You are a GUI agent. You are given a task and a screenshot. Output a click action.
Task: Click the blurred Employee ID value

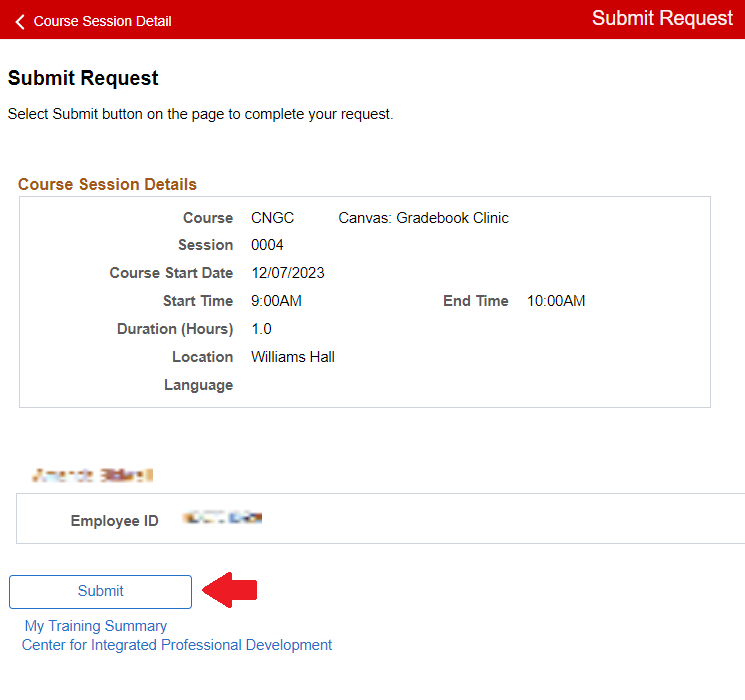[x=222, y=518]
